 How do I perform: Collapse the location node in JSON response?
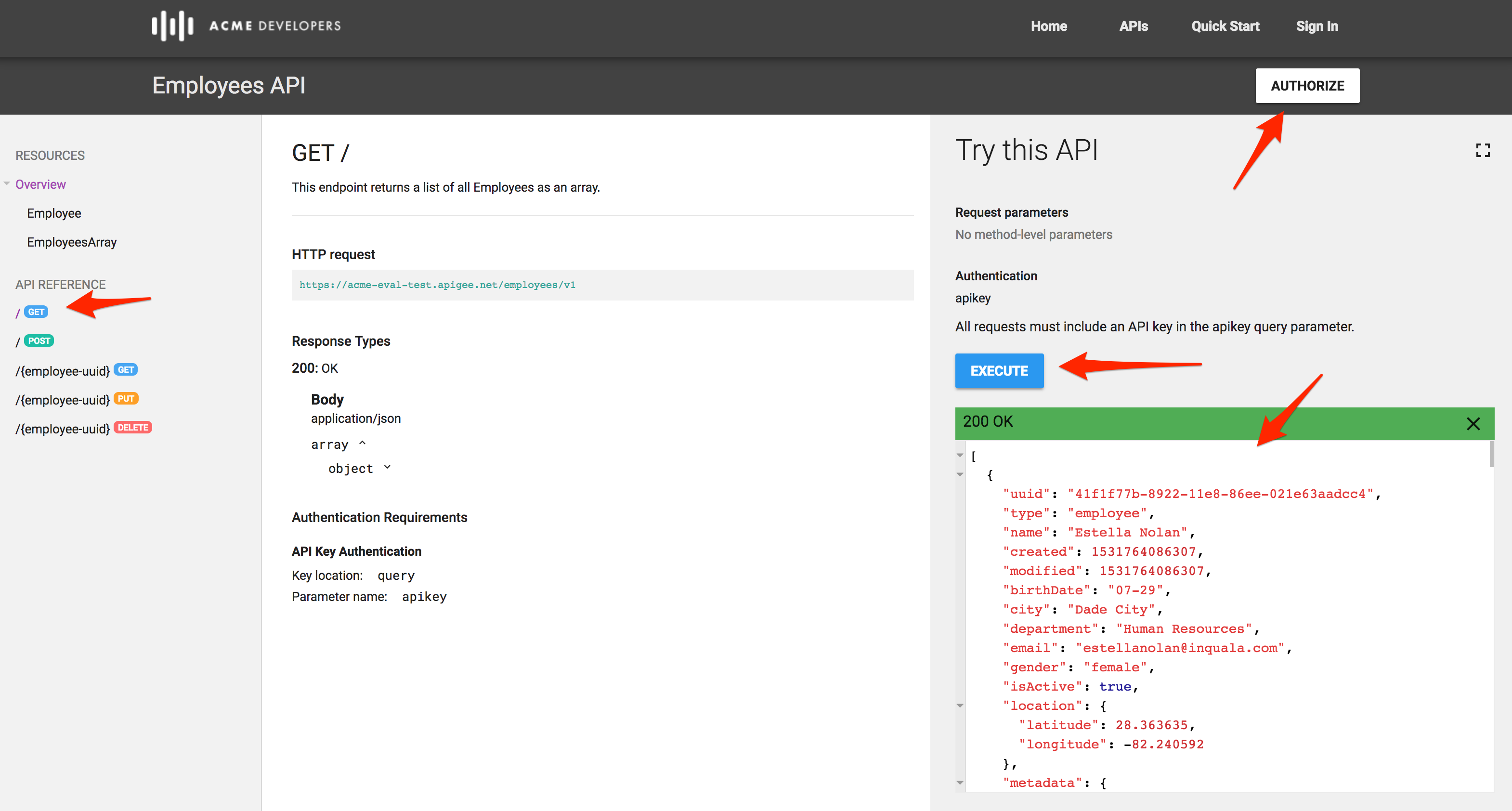[960, 706]
